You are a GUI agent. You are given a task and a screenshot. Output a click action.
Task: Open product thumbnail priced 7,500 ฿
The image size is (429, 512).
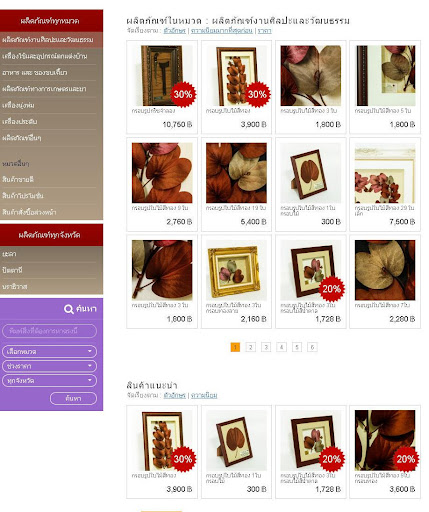385,173
